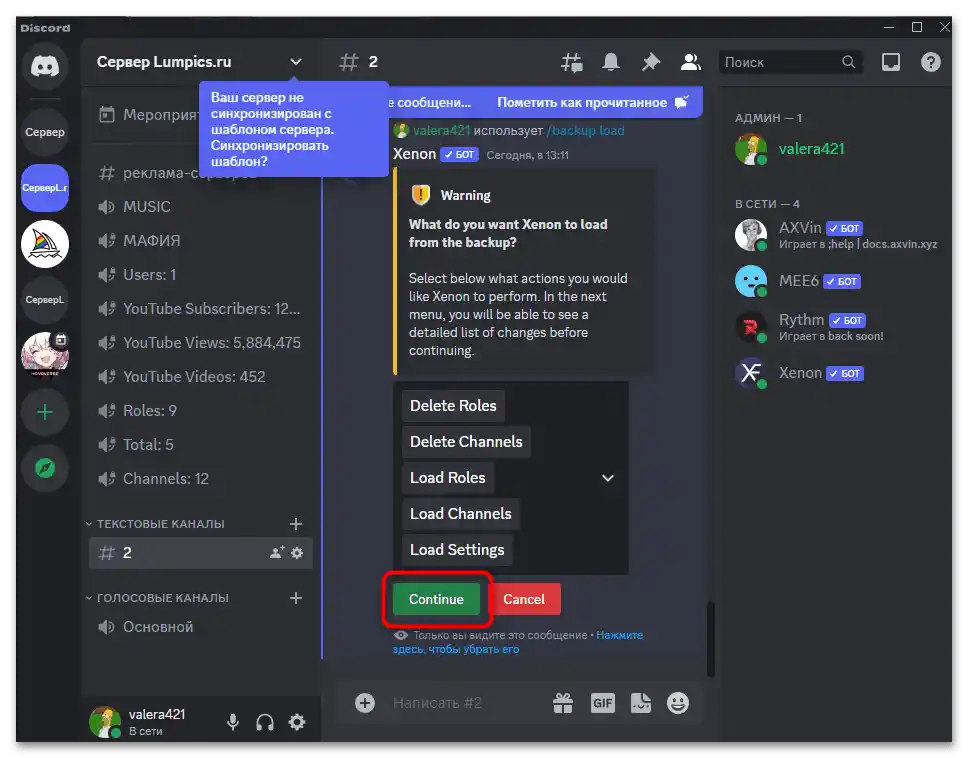Select Roles: 9 channel
Viewport: 968px width, 758px height.
coord(201,410)
